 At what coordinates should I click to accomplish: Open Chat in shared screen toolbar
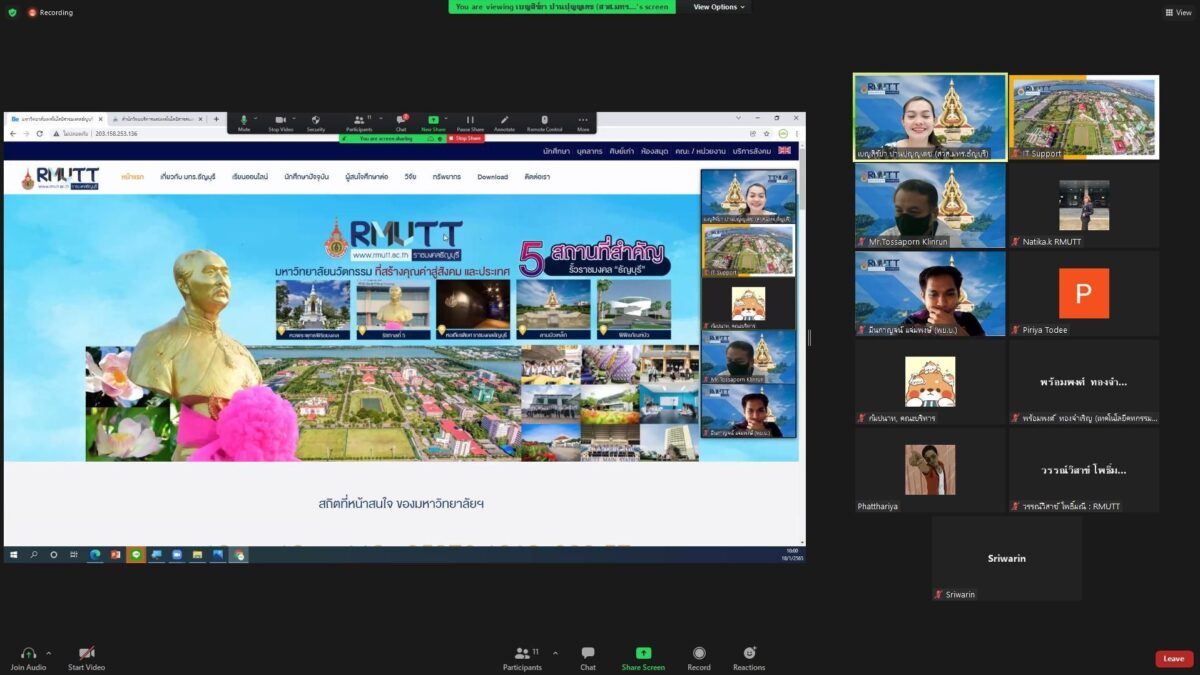pos(401,123)
